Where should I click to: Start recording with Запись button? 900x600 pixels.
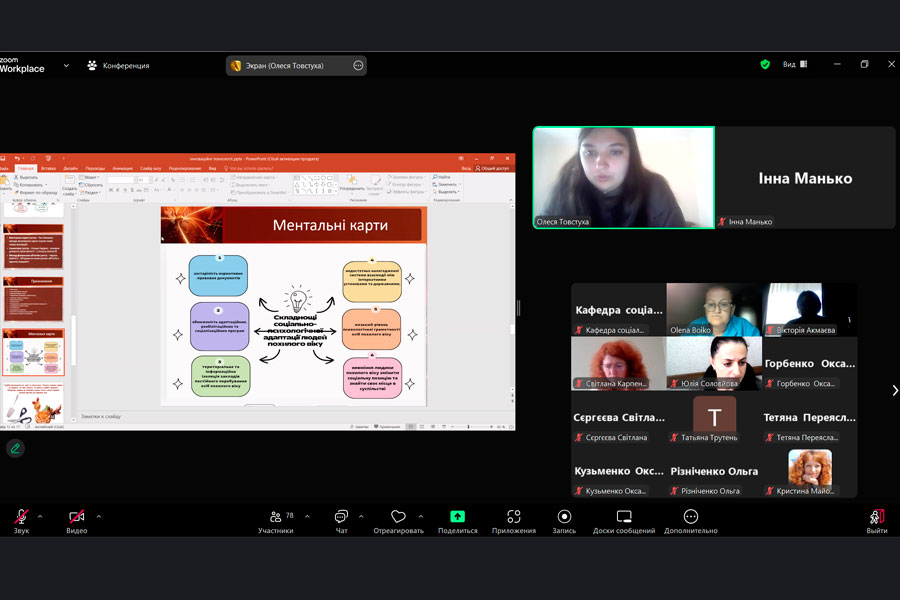(564, 521)
